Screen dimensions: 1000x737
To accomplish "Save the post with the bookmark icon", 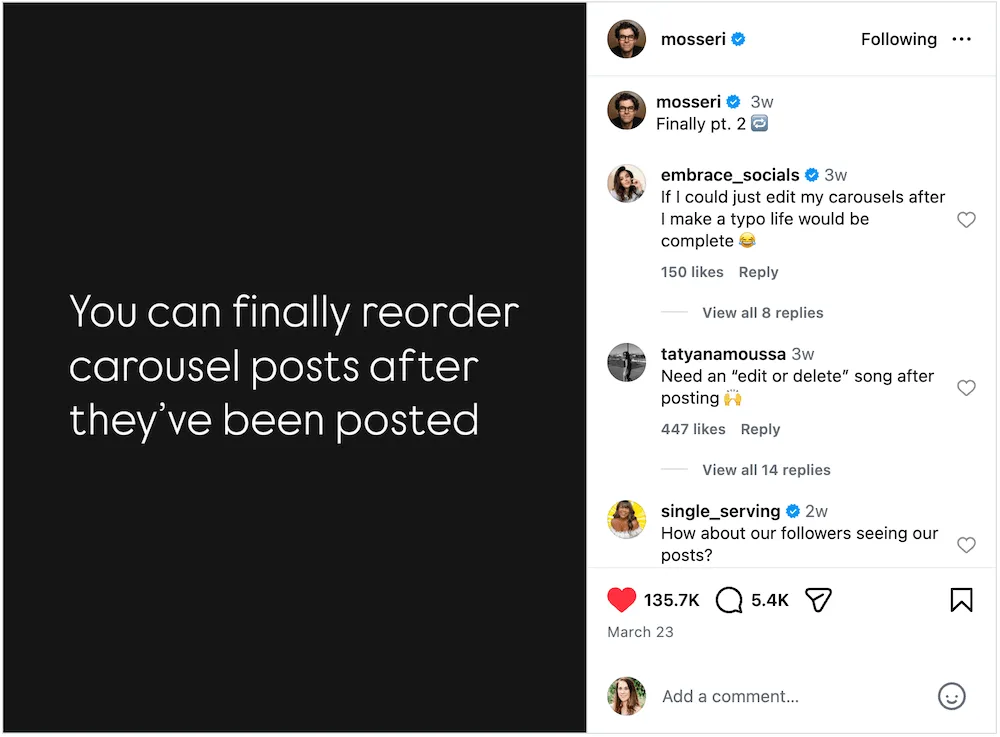I will [x=961, y=599].
